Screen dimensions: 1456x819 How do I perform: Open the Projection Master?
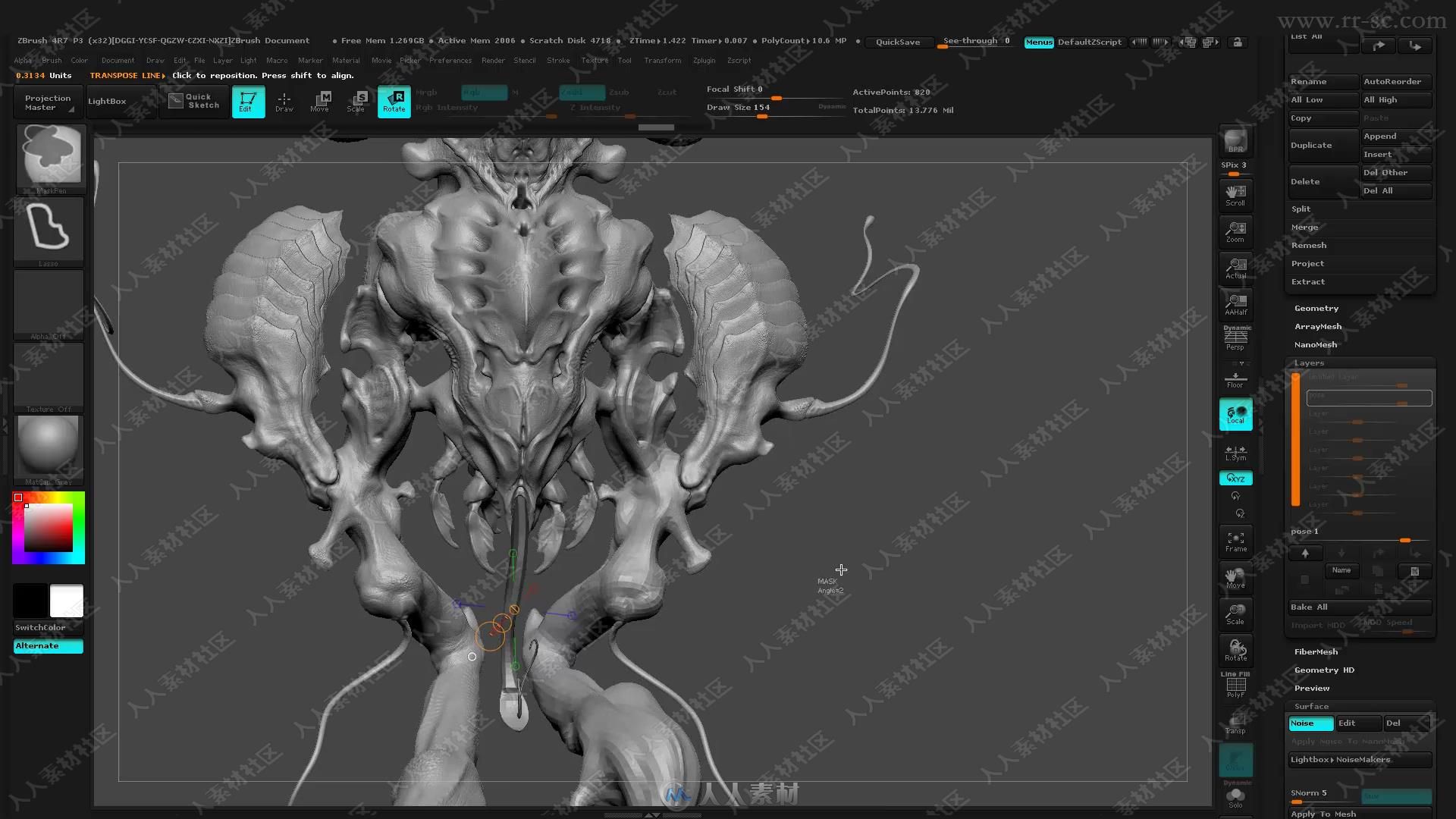(x=48, y=102)
